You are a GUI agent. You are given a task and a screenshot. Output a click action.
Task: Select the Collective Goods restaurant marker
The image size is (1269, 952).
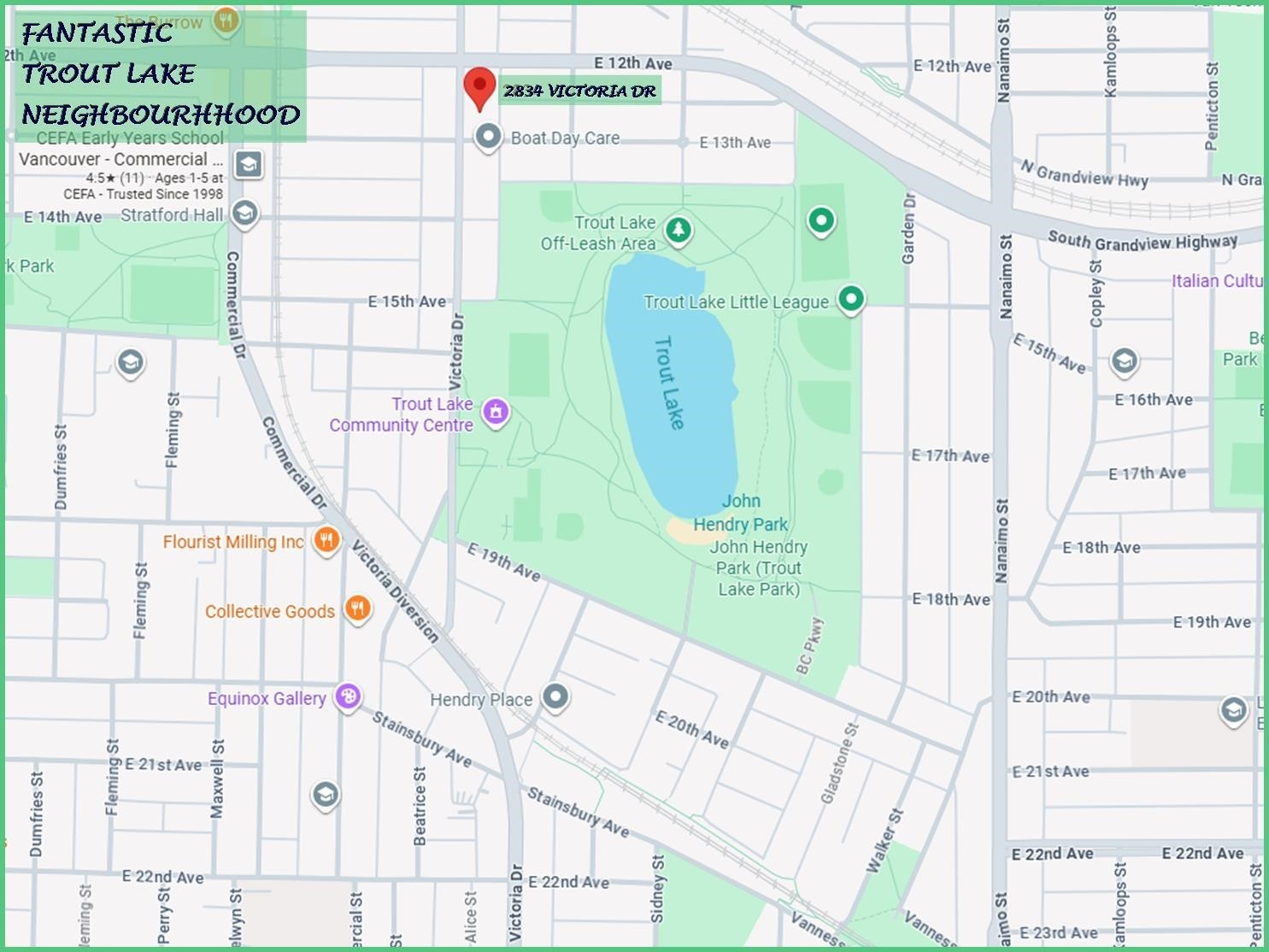click(357, 609)
